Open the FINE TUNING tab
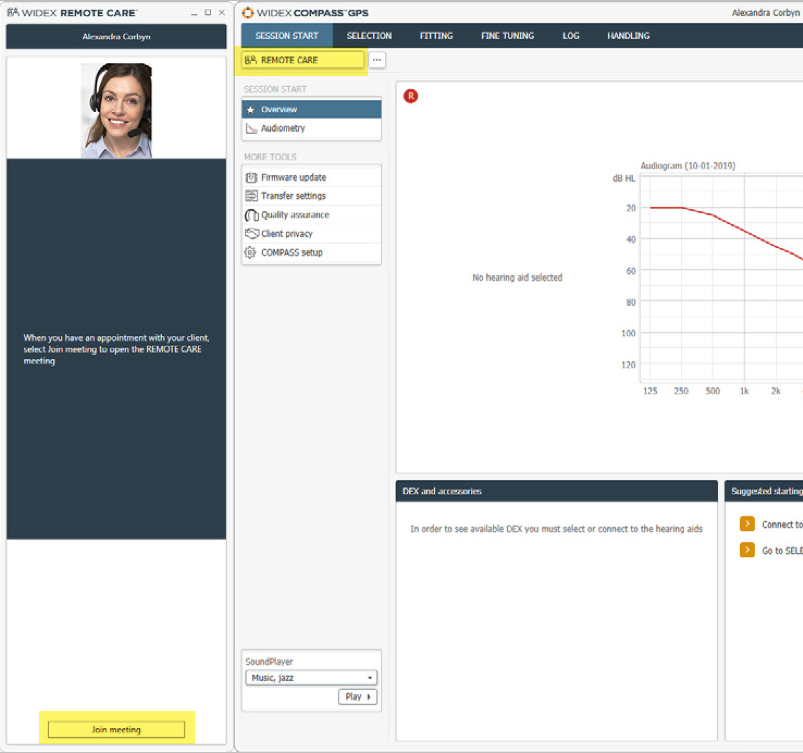 coord(508,36)
